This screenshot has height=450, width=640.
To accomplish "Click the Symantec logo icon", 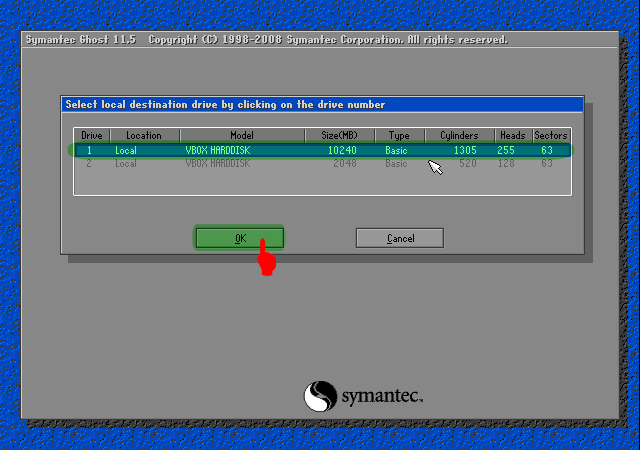I will [320, 396].
